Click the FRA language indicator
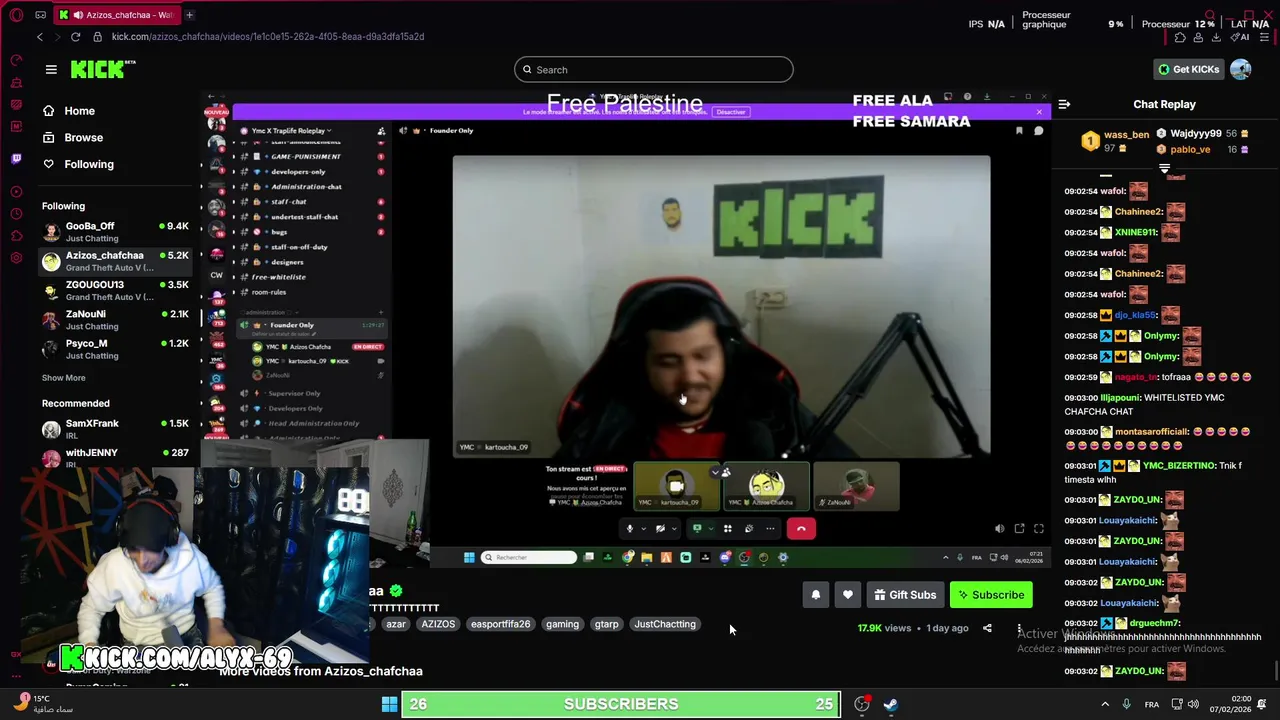This screenshot has height=720, width=1280. click(x=1152, y=704)
